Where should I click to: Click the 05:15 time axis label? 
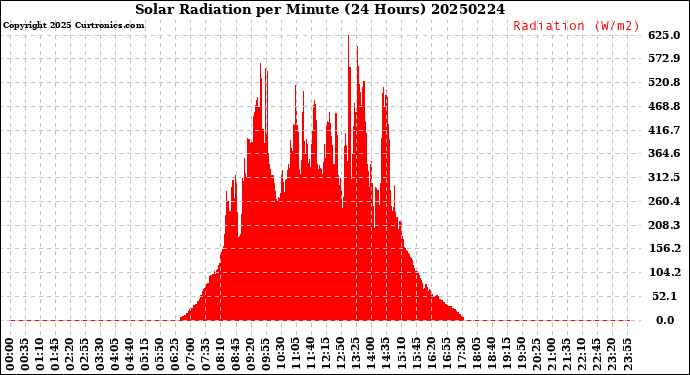click(145, 355)
